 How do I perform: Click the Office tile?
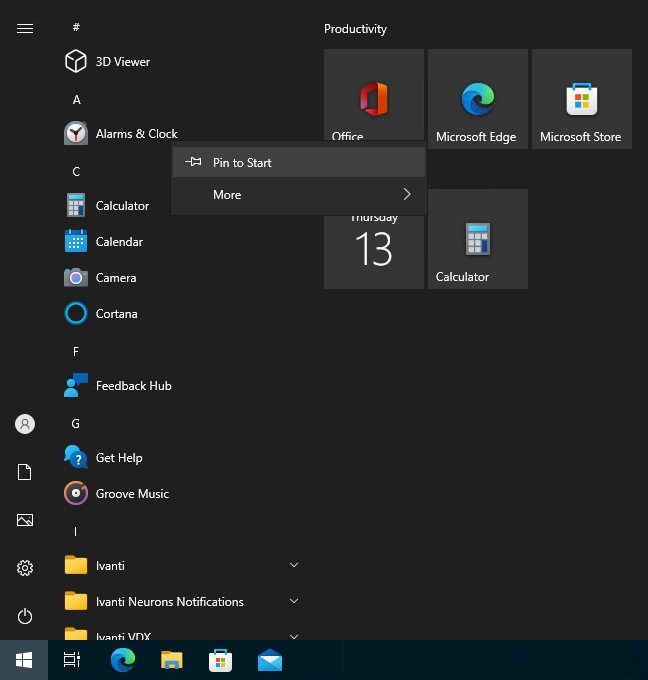pyautogui.click(x=374, y=95)
